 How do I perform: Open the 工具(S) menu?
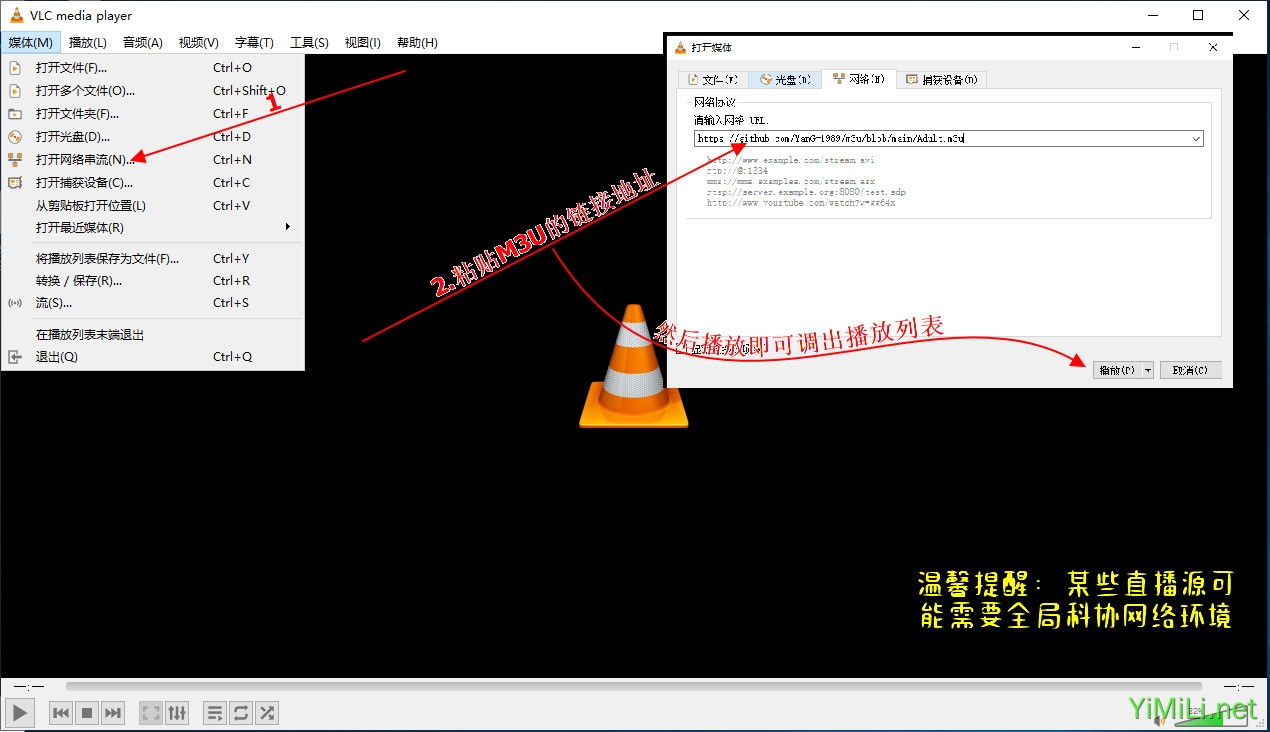coord(309,42)
